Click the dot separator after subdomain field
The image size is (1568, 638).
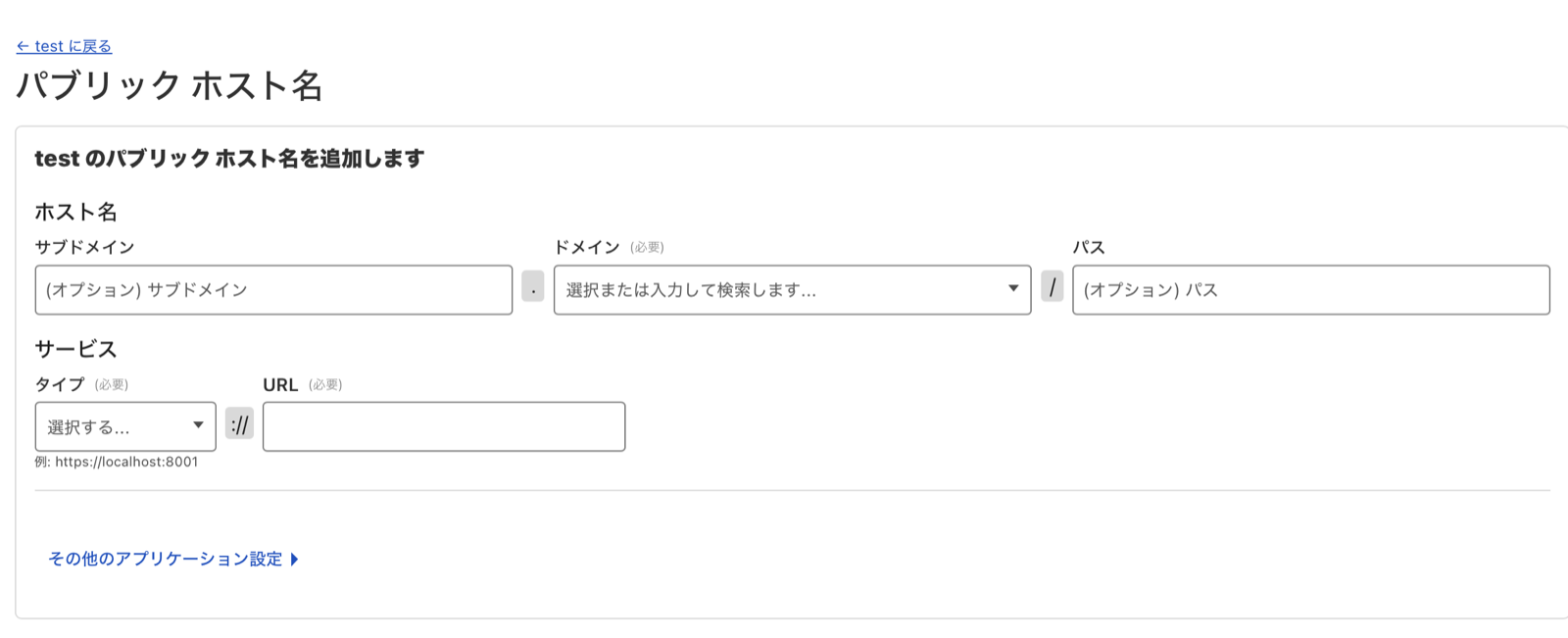(x=533, y=287)
